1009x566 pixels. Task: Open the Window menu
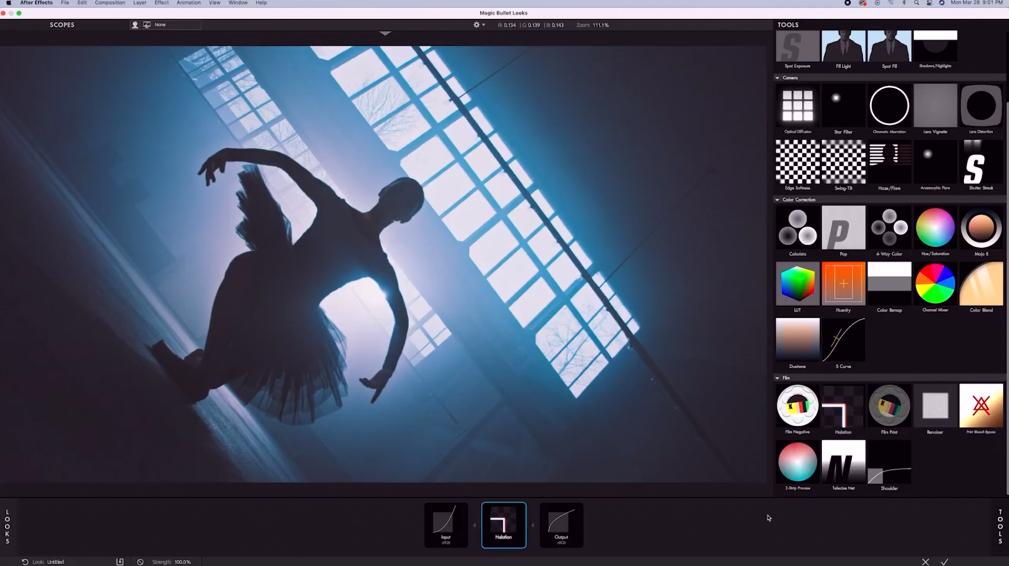[x=237, y=3]
